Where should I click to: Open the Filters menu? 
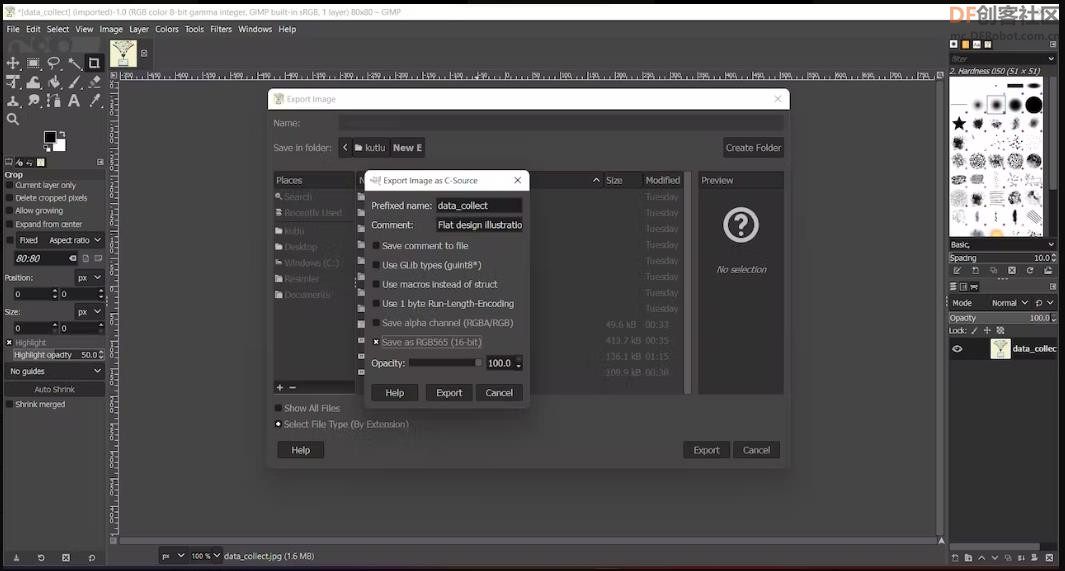tap(221, 29)
